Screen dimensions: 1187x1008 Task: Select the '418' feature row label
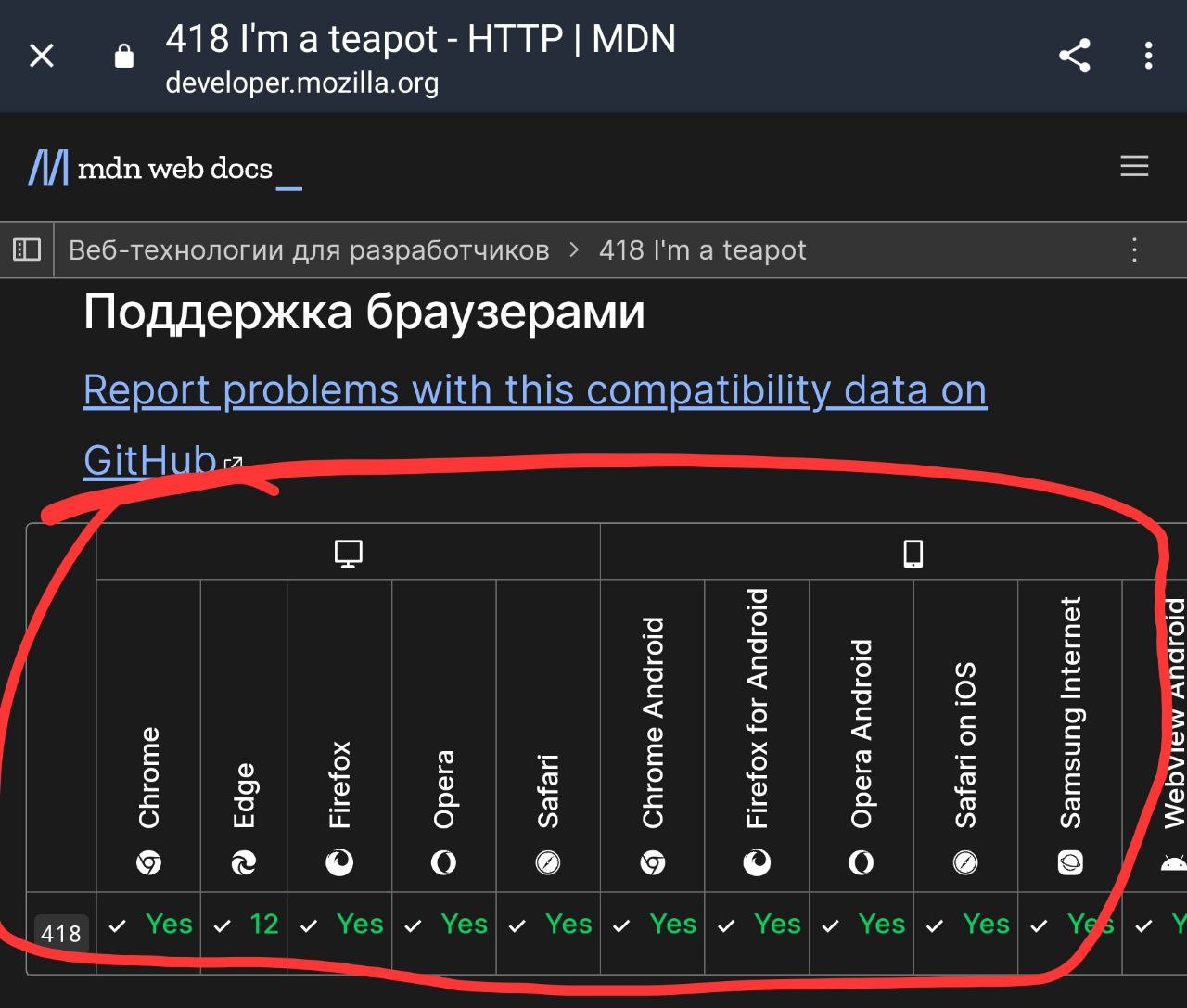(61, 933)
